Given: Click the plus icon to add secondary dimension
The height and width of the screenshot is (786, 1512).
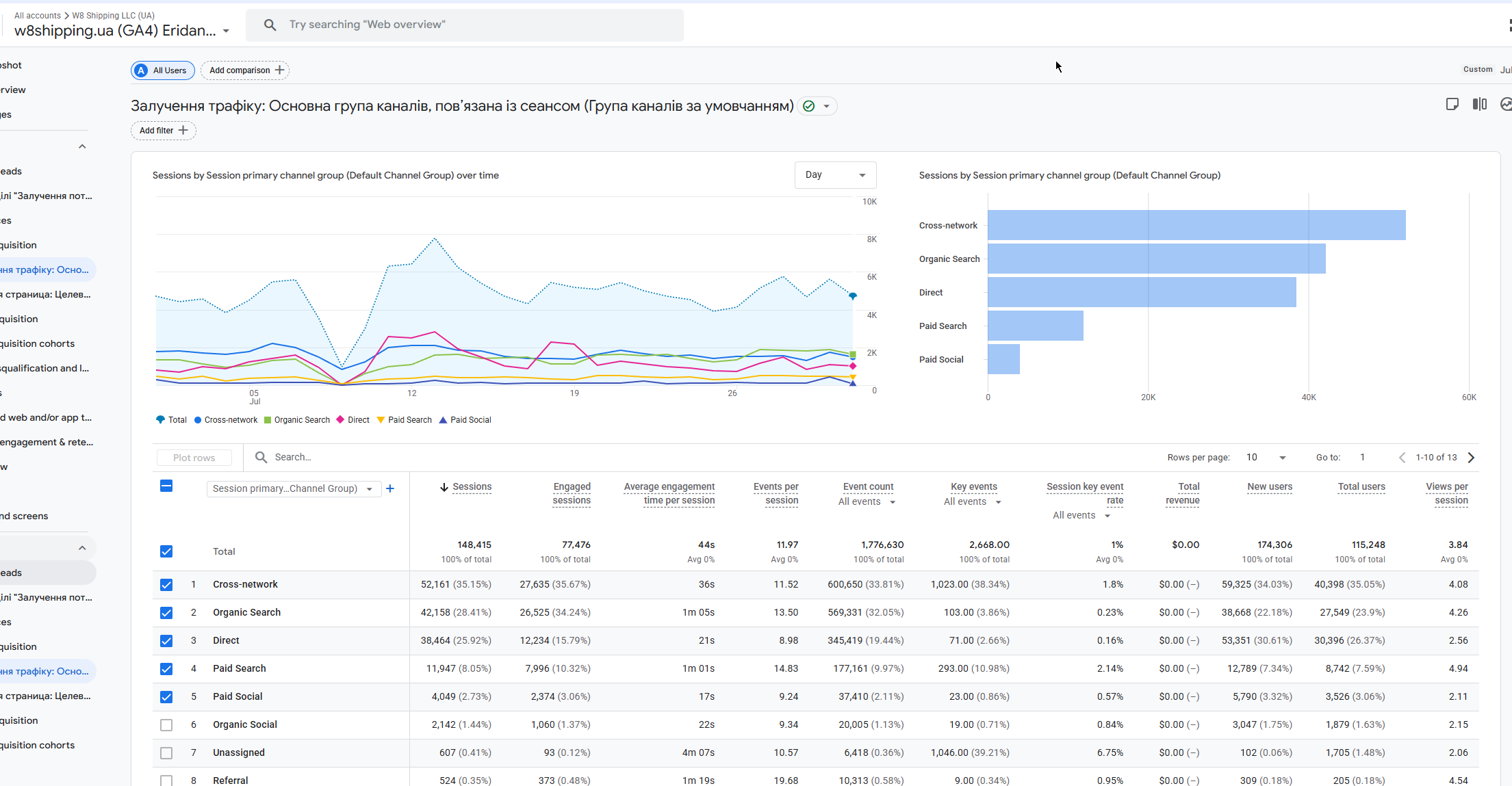Looking at the screenshot, I should (x=390, y=488).
